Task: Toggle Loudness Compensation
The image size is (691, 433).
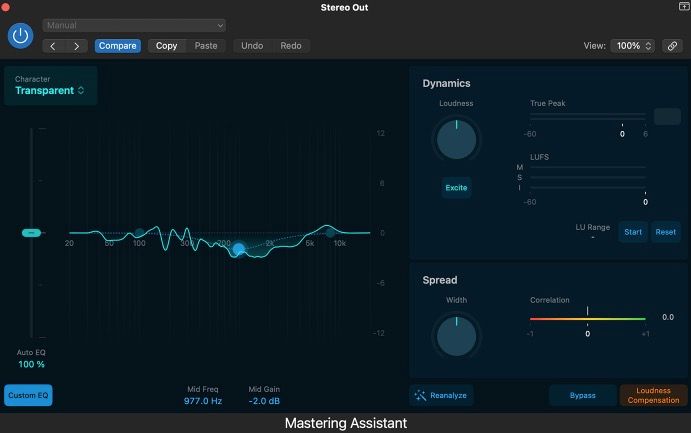Action: click(653, 395)
